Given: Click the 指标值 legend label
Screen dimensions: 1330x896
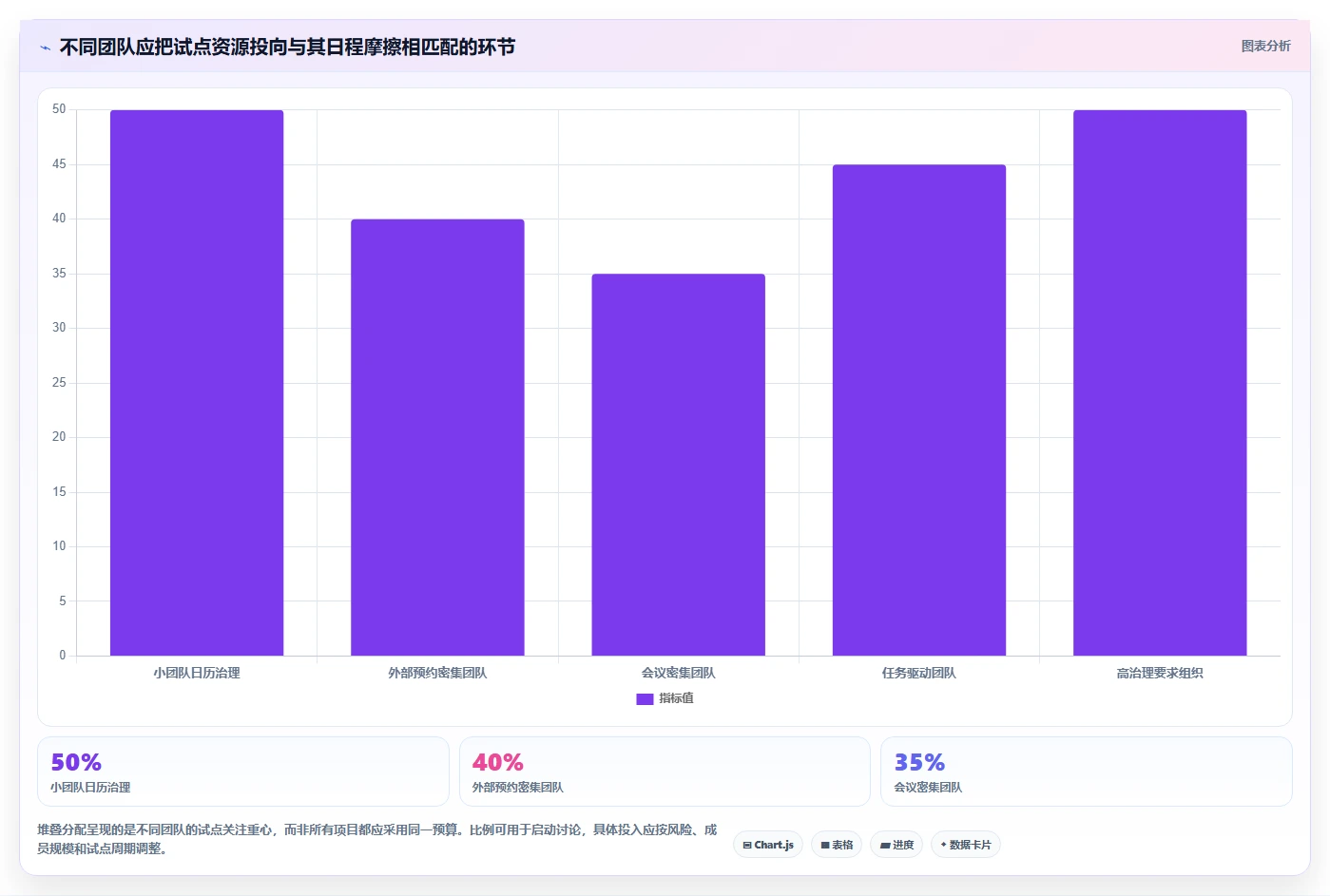Looking at the screenshot, I should [676, 698].
